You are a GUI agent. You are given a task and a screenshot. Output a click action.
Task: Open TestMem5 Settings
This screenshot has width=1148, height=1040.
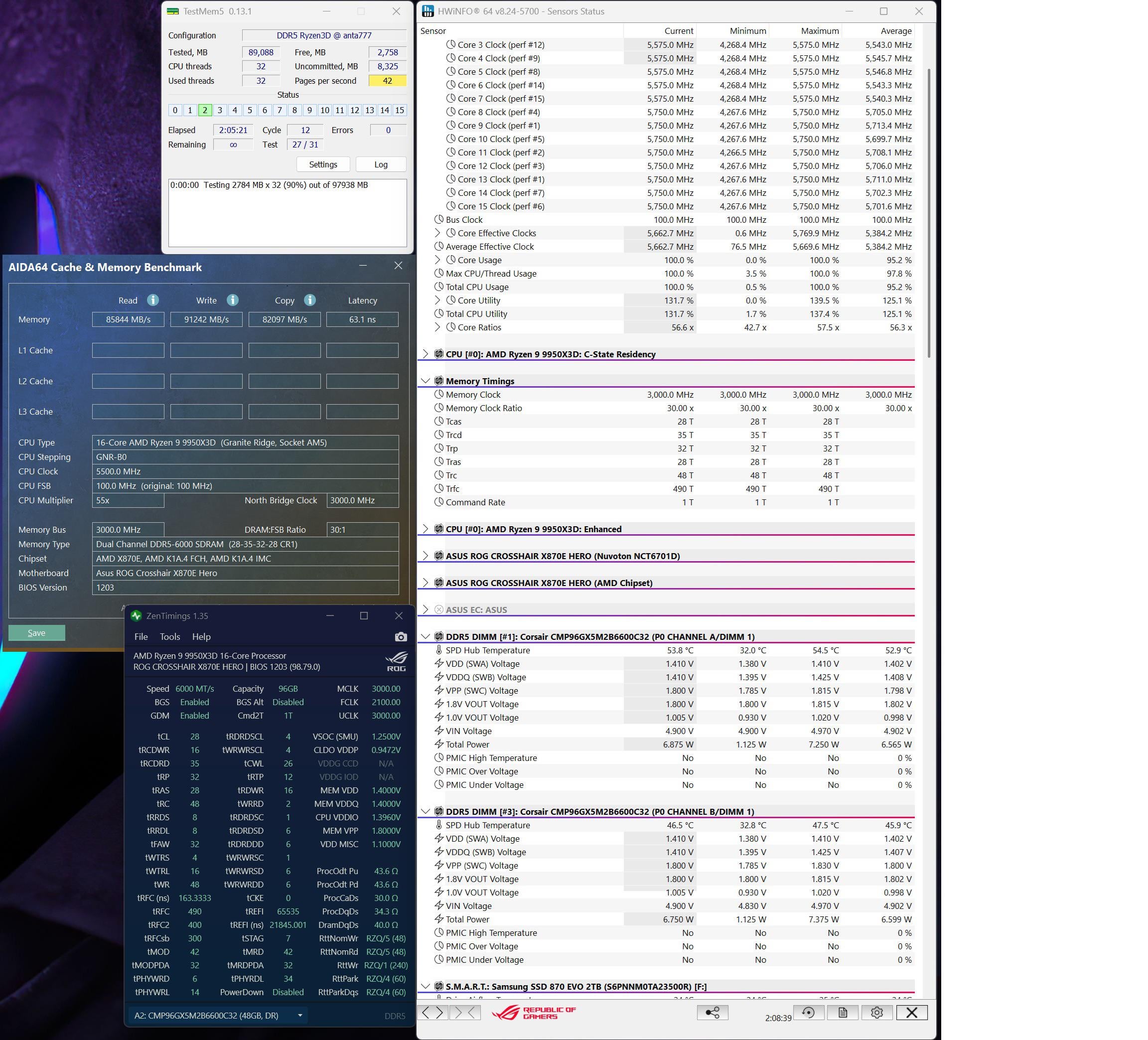[323, 164]
